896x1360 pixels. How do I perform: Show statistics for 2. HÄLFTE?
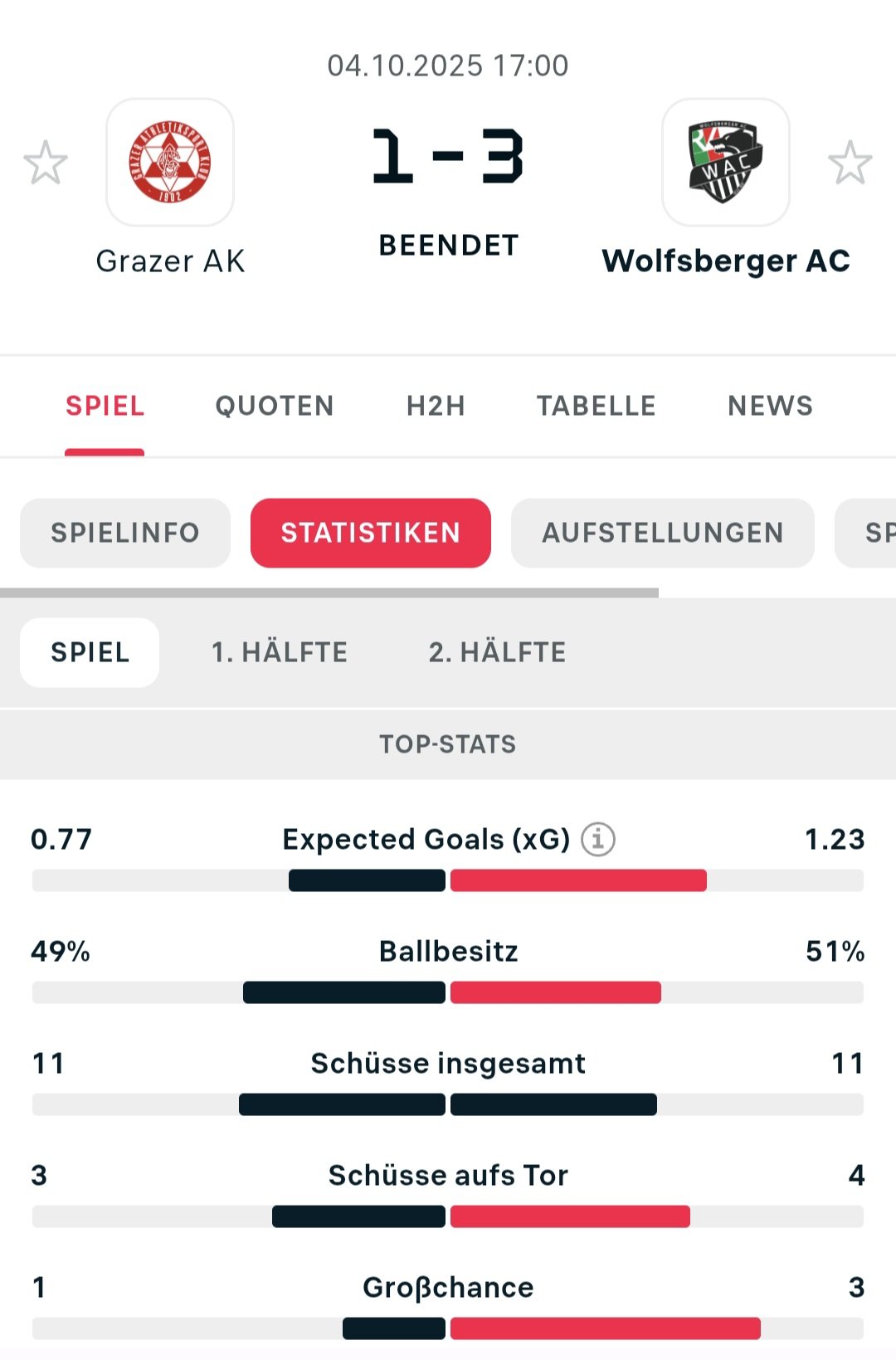point(497,652)
